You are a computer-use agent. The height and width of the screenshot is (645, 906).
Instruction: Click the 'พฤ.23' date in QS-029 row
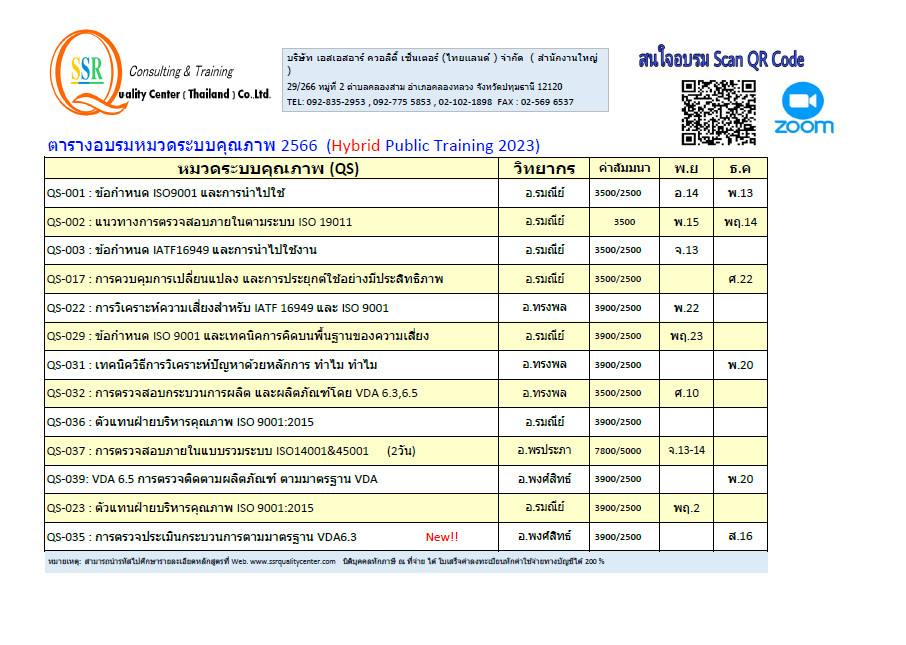tap(686, 336)
